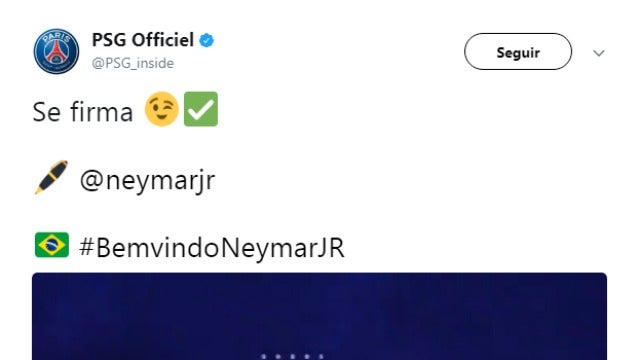This screenshot has width=640, height=360.
Task: Open the PSG Officiel display name
Action: [143, 40]
